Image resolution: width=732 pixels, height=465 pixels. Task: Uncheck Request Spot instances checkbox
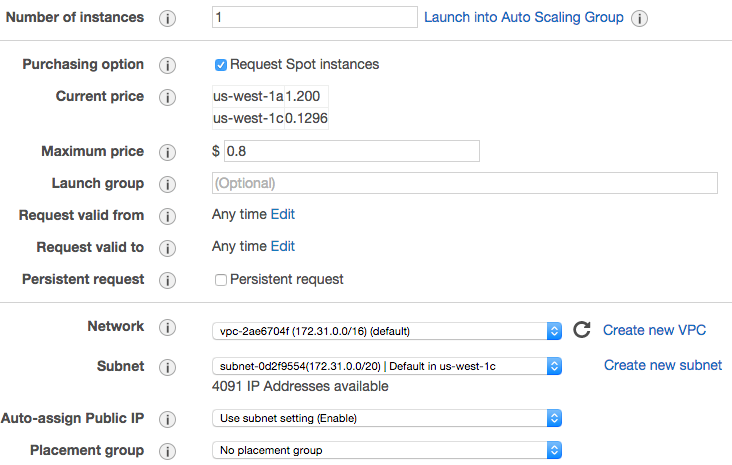click(221, 65)
